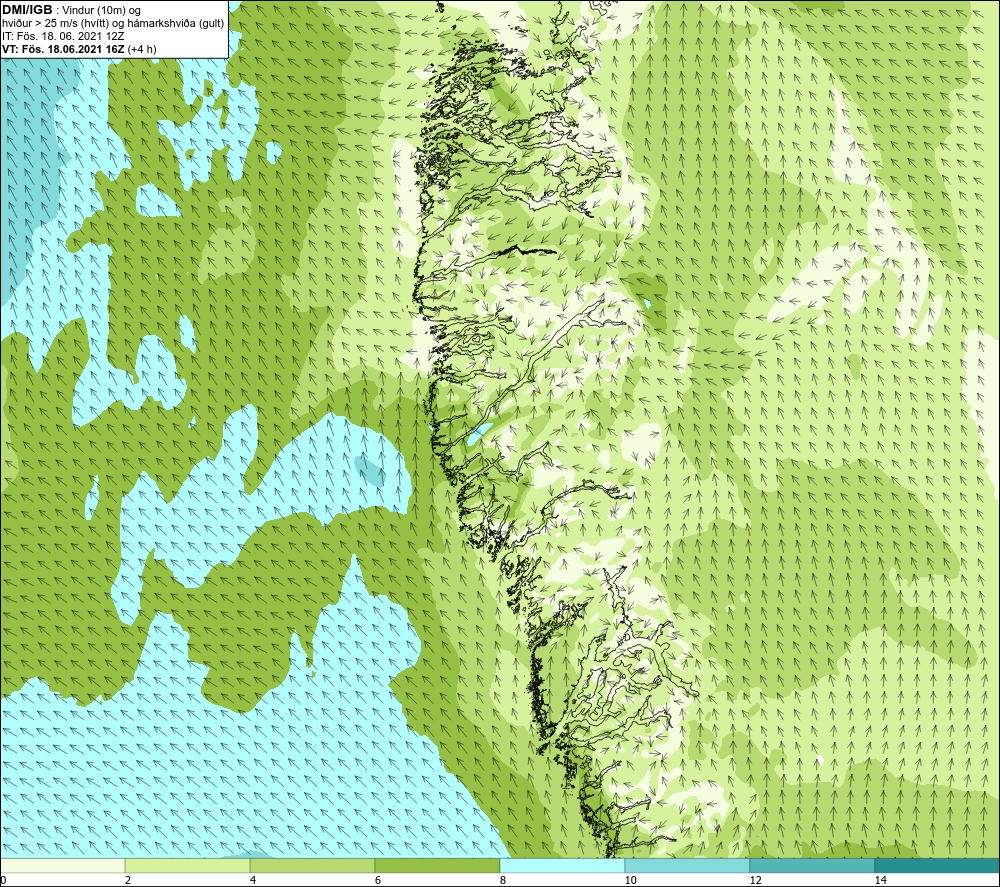Click the legend tick label '12'

pos(755,880)
